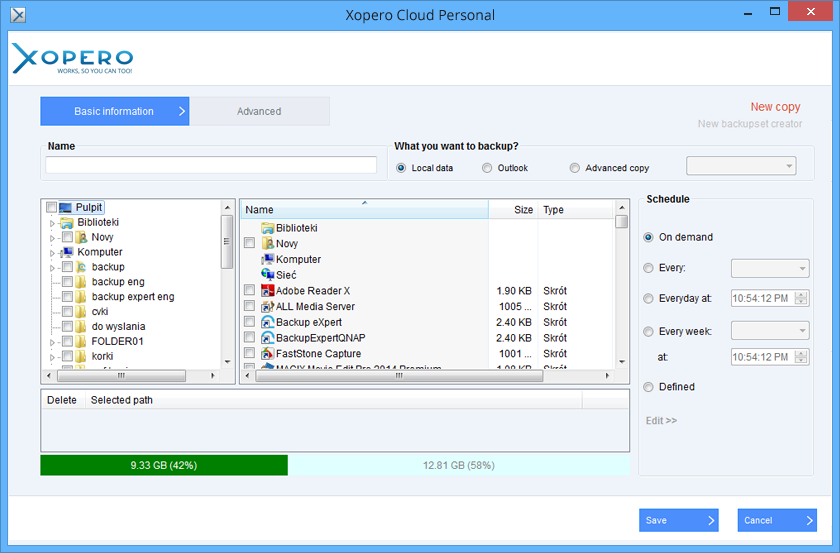Click the Save button
The image size is (840, 553).
point(678,520)
